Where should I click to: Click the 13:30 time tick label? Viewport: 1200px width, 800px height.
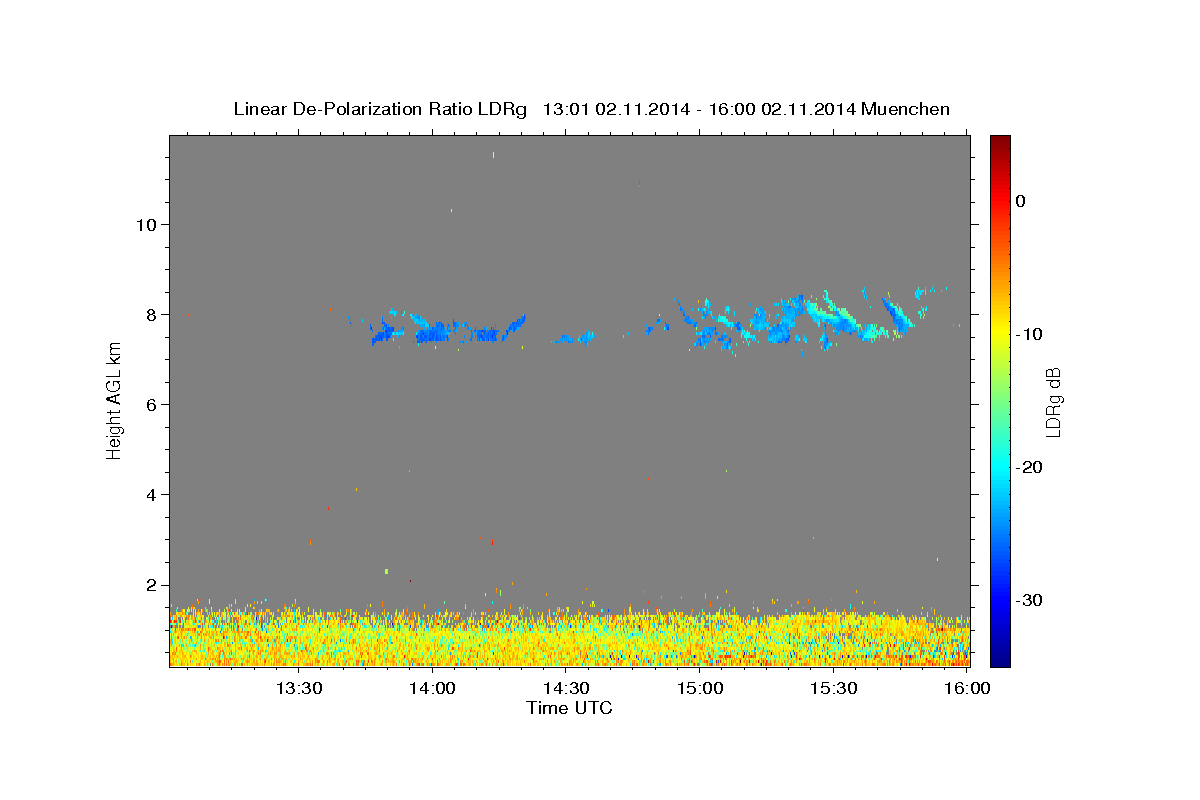coord(298,688)
